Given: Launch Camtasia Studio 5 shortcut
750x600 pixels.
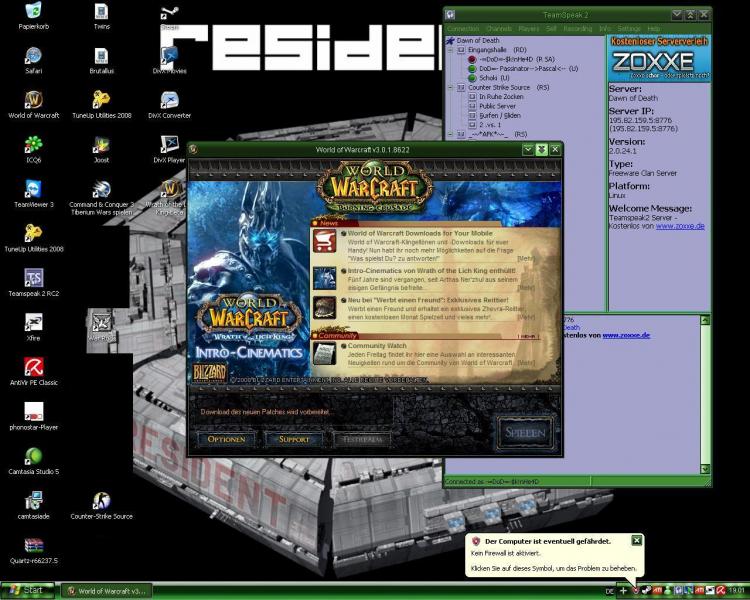Looking at the screenshot, I should click(33, 460).
